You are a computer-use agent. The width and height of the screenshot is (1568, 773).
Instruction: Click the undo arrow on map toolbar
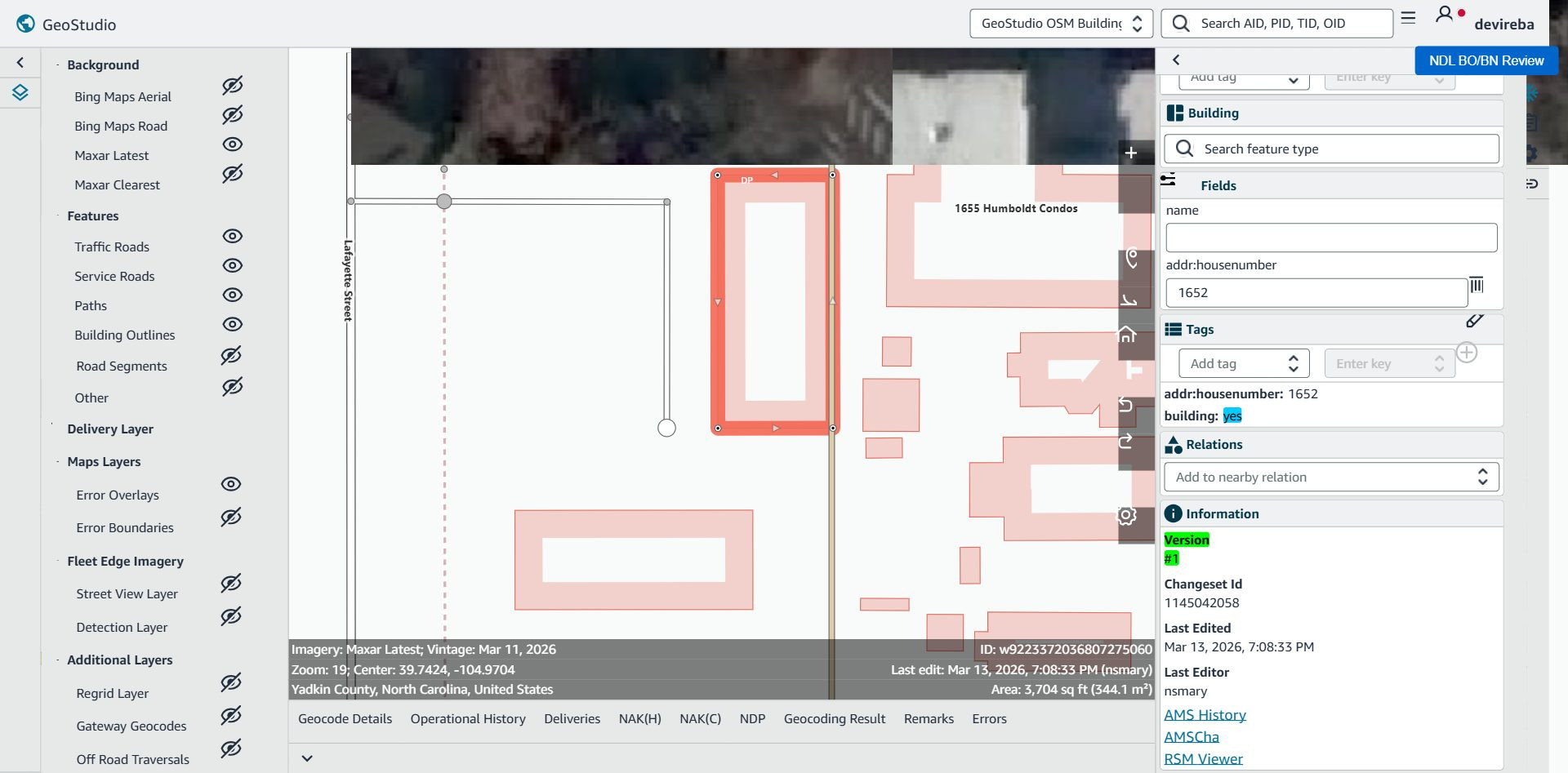(x=1125, y=405)
